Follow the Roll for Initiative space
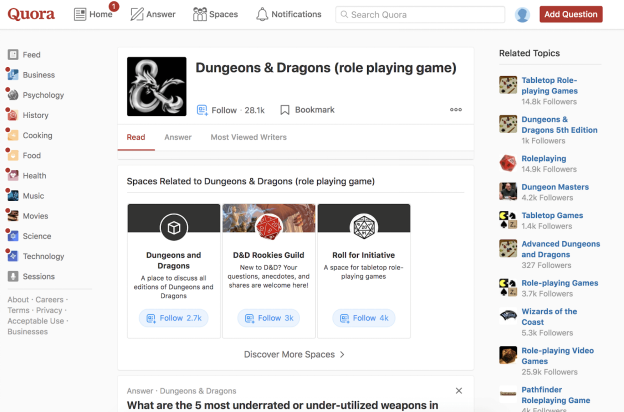This screenshot has height=412, width=624. 364,318
